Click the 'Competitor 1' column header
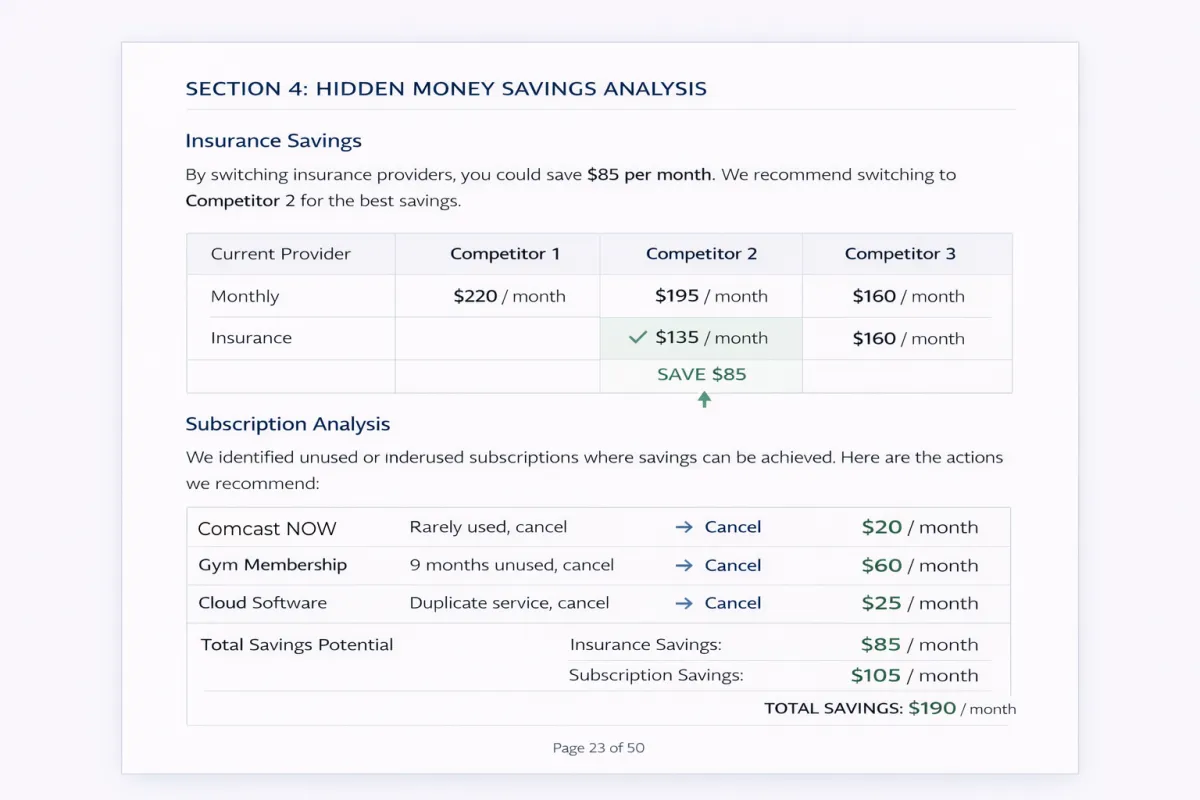The width and height of the screenshot is (1200, 800). [x=505, y=254]
